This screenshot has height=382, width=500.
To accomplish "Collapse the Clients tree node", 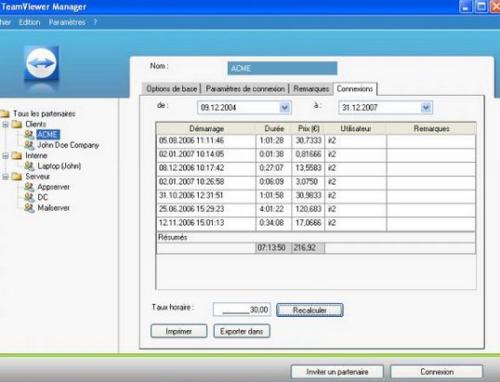I will (x=5, y=124).
